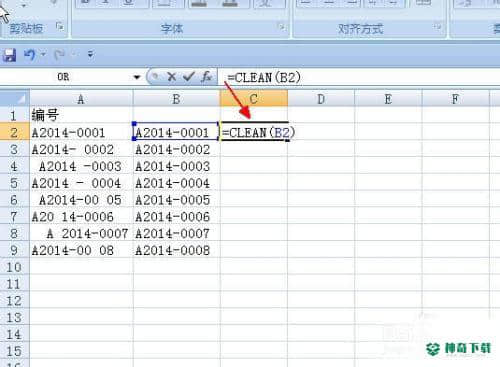
Task: Expand the Name Box dropdown arrow
Action: point(137,77)
